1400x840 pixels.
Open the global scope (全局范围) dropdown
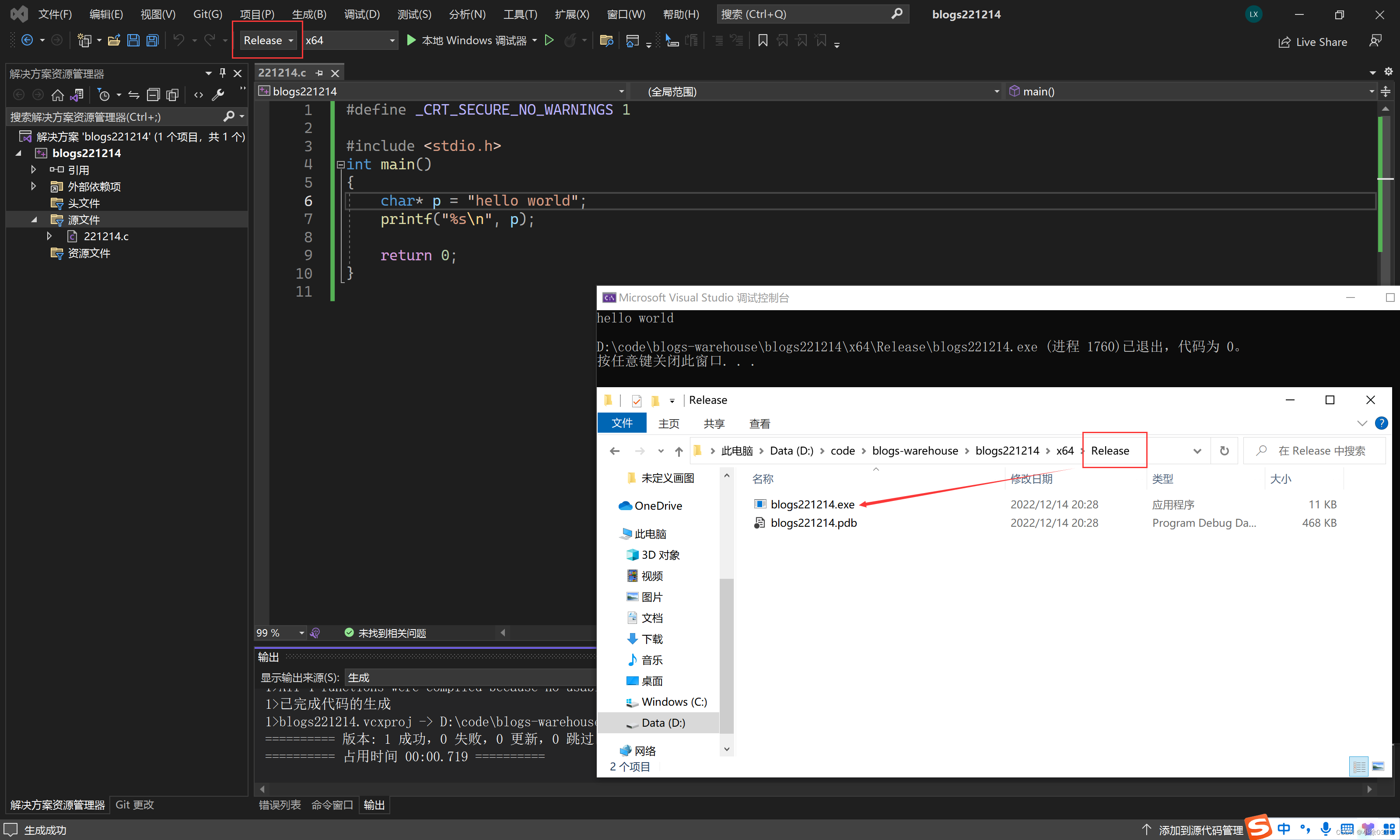(x=816, y=91)
